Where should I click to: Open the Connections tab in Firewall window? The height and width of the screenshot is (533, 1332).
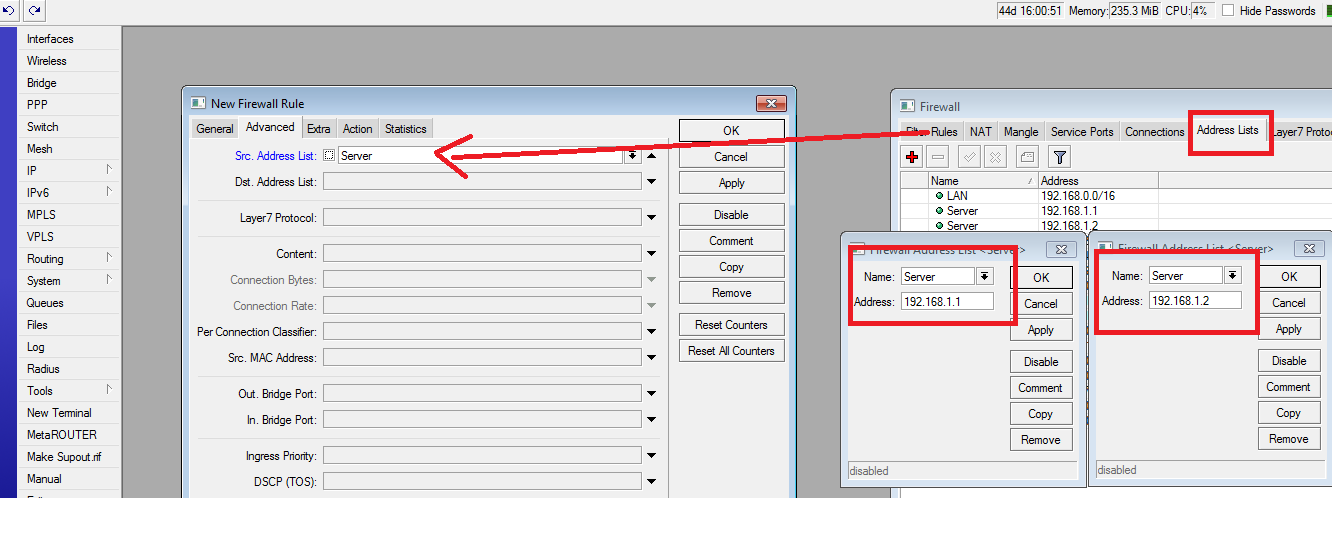click(x=1155, y=132)
